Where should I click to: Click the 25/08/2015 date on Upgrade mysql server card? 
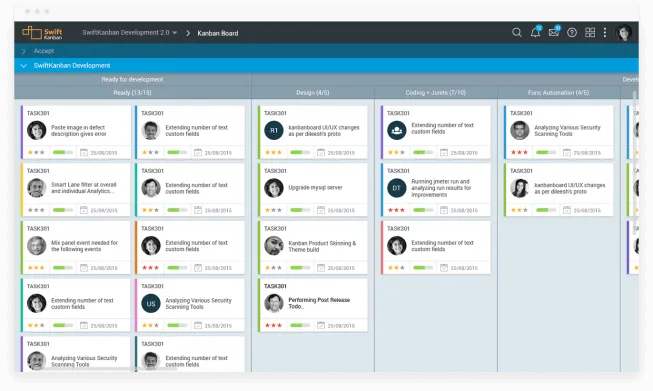pyautogui.click(x=341, y=210)
